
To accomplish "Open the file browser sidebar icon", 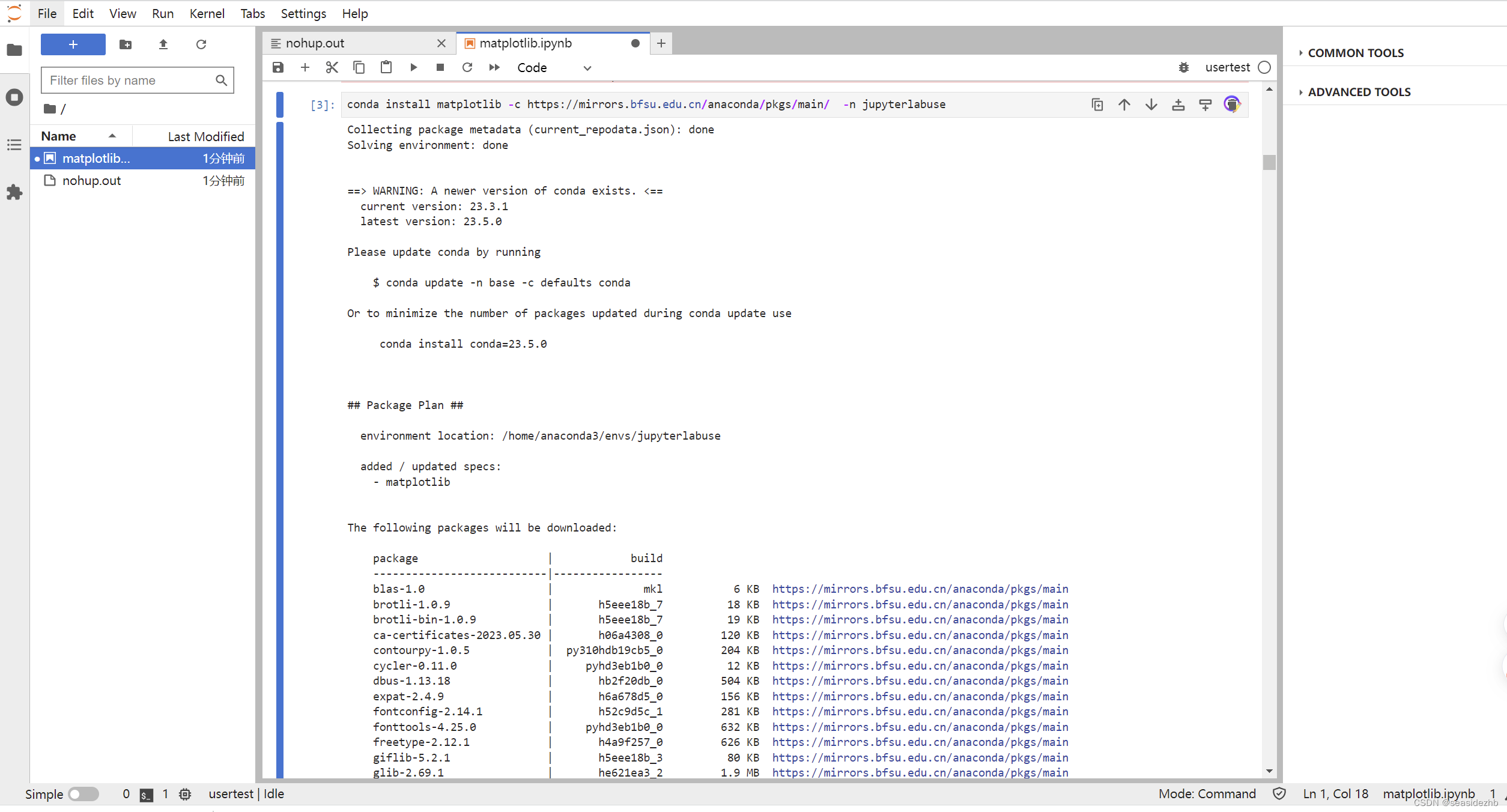I will pos(14,50).
